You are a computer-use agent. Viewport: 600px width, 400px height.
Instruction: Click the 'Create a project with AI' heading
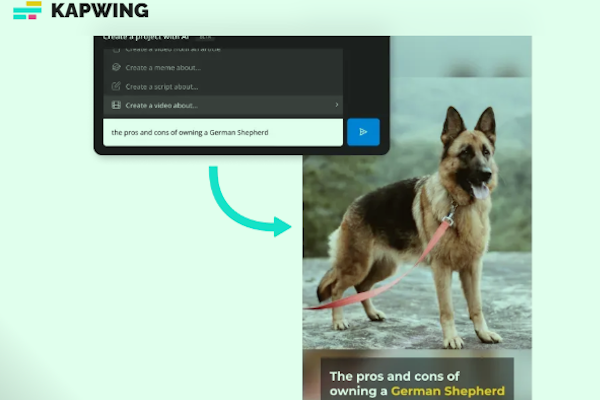point(145,37)
